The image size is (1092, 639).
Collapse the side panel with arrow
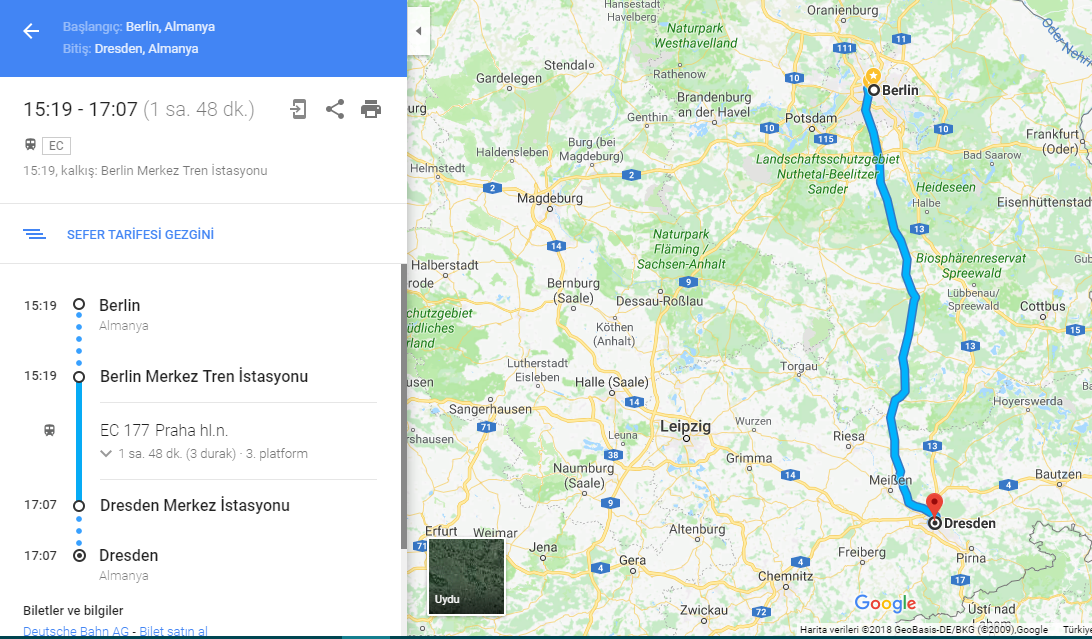coord(418,31)
